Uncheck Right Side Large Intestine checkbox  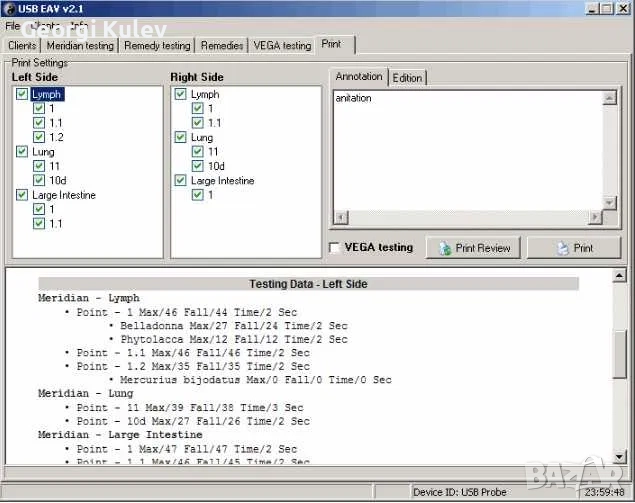pos(181,181)
